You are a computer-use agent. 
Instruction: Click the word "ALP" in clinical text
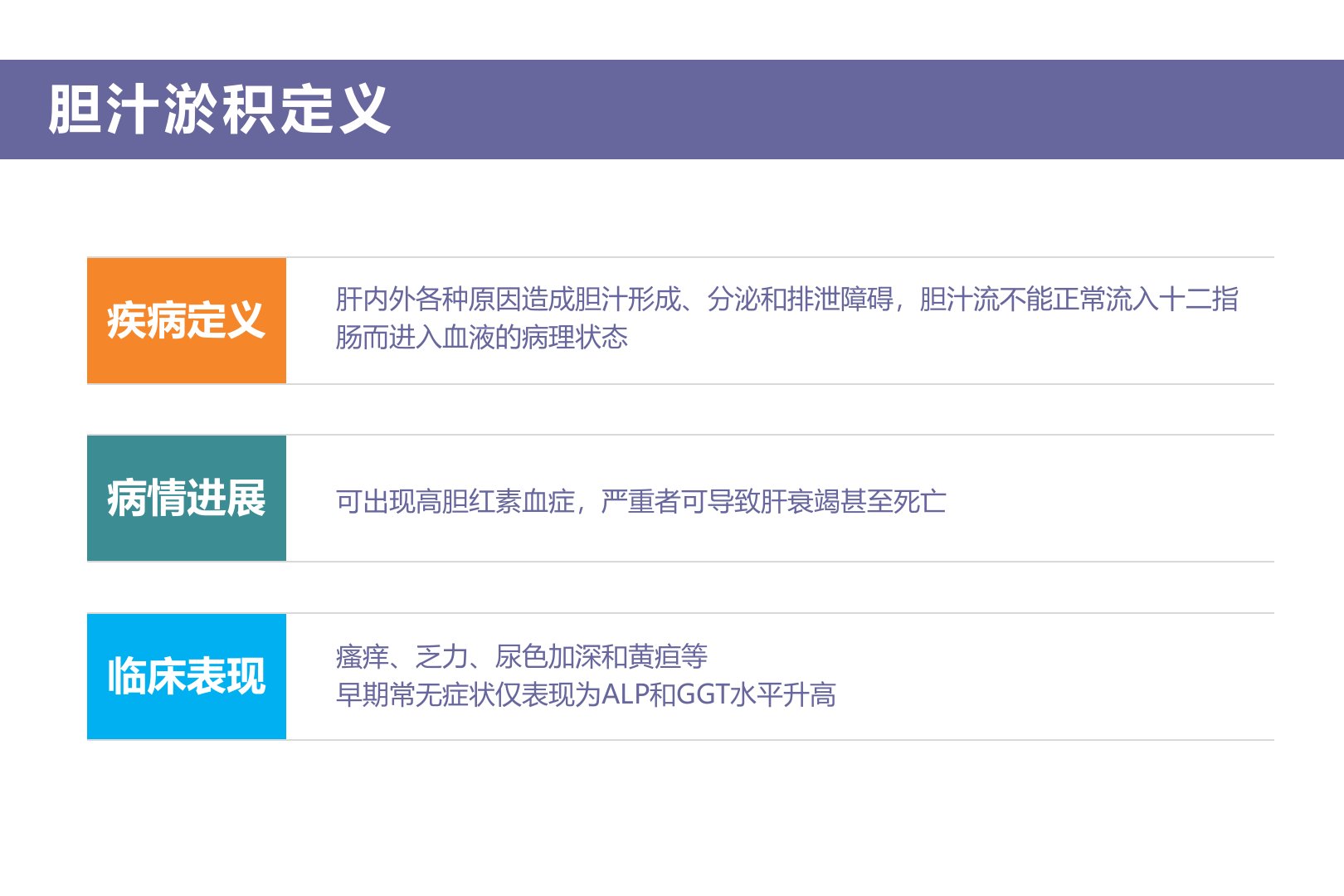[x=624, y=694]
